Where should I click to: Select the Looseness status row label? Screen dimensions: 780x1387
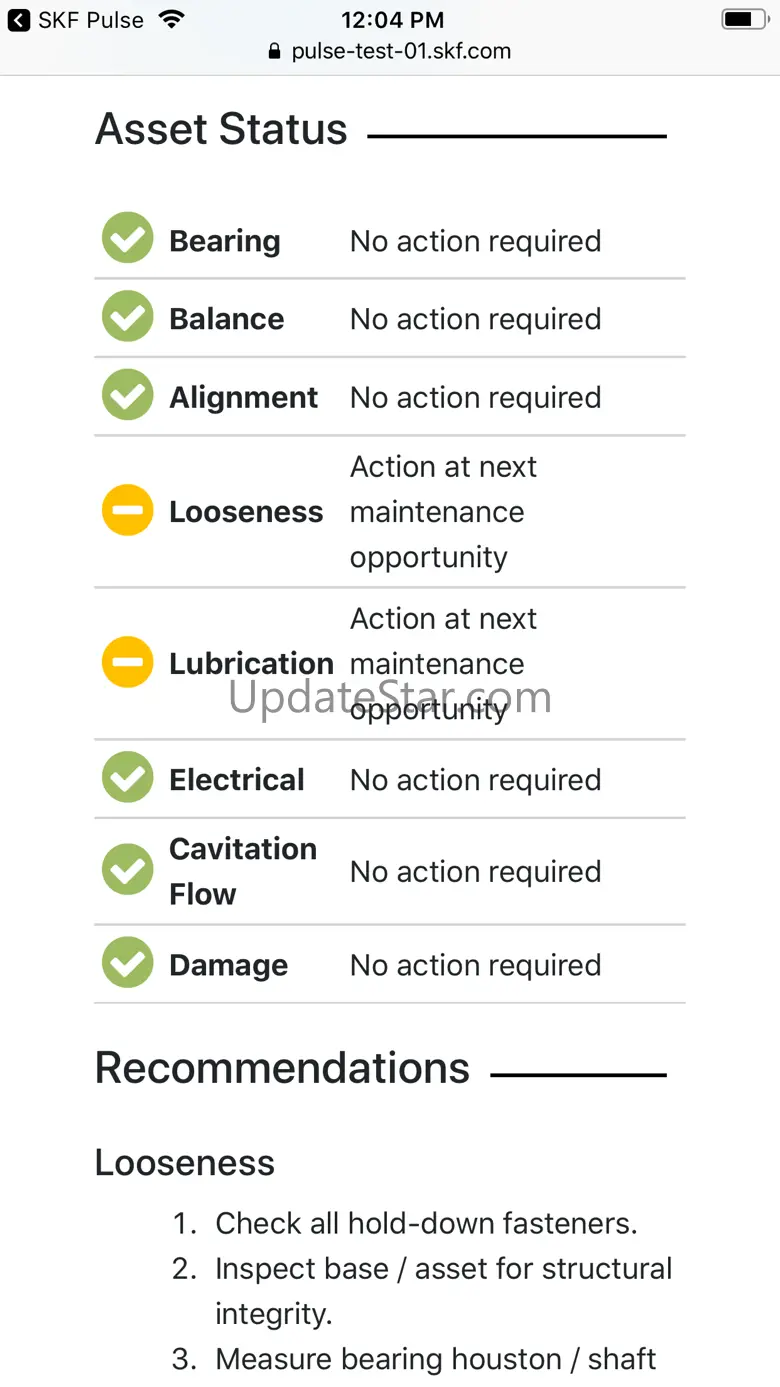pos(246,512)
